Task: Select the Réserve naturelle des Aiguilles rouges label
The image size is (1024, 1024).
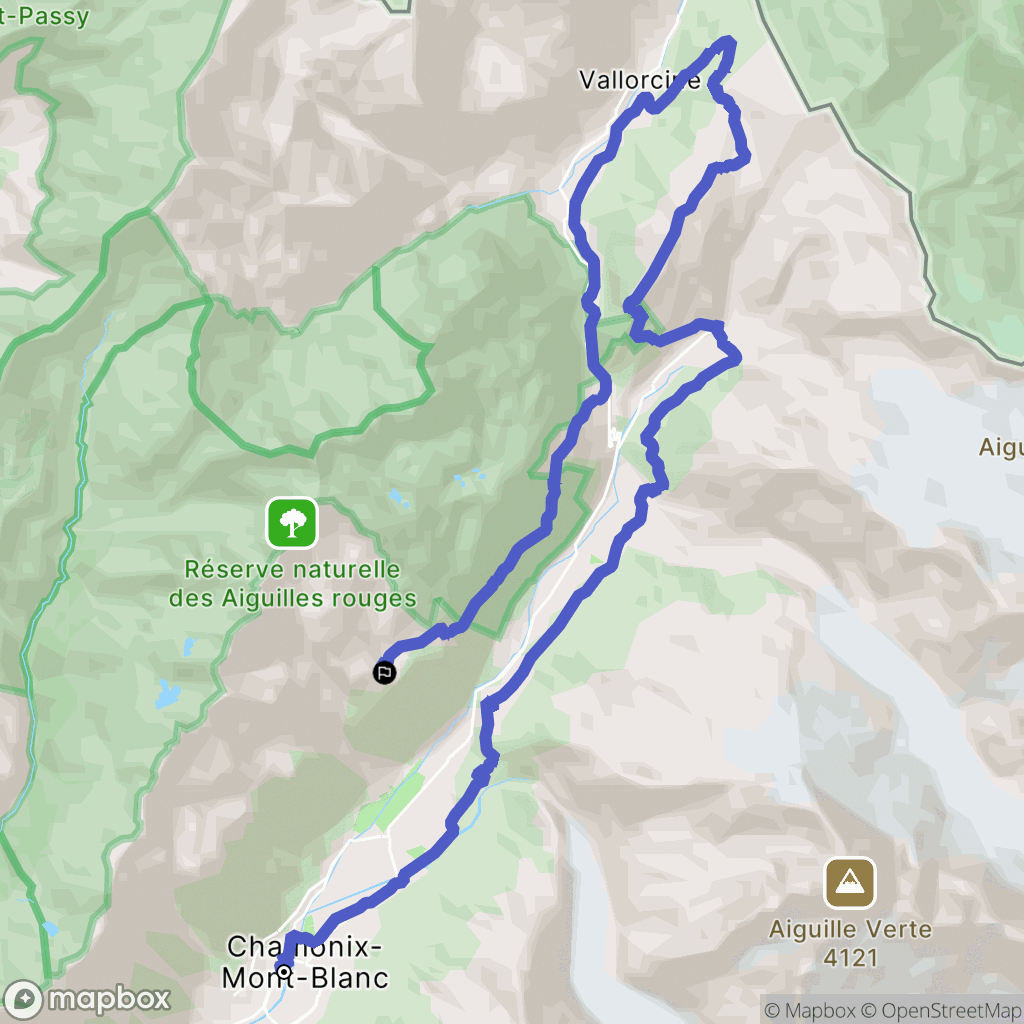Action: coord(292,584)
